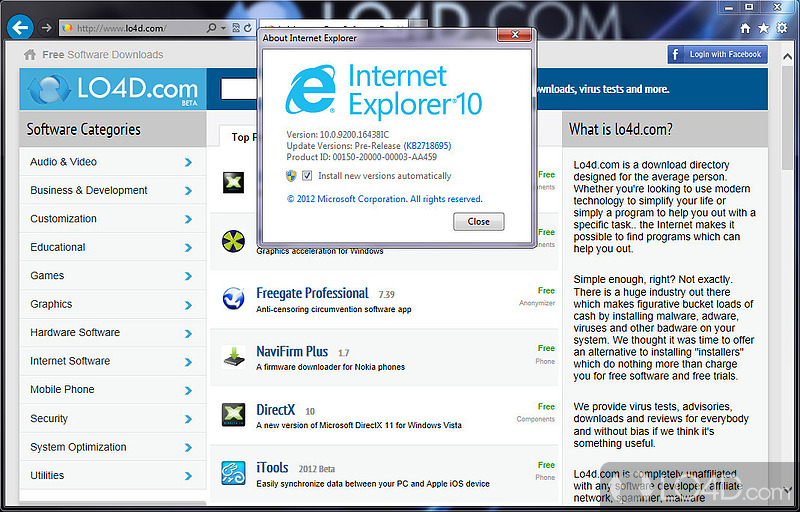Open the DirectX 10 title link
Screen dimensions: 800x512
click(x=276, y=410)
